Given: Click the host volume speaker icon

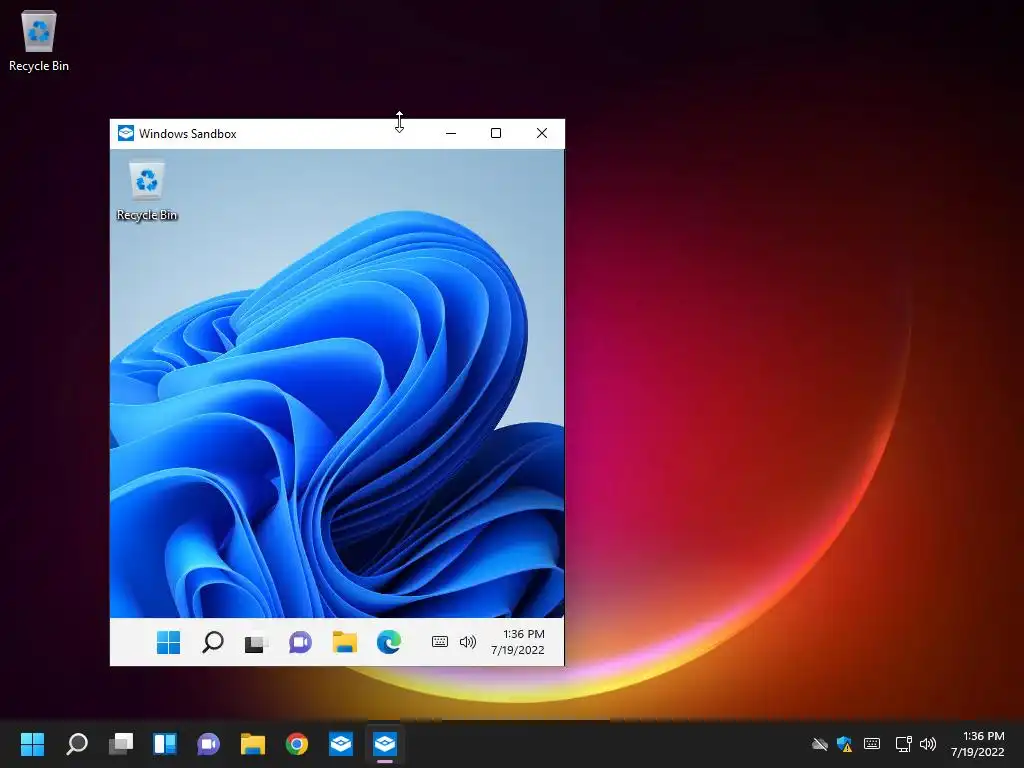Looking at the screenshot, I should point(927,744).
